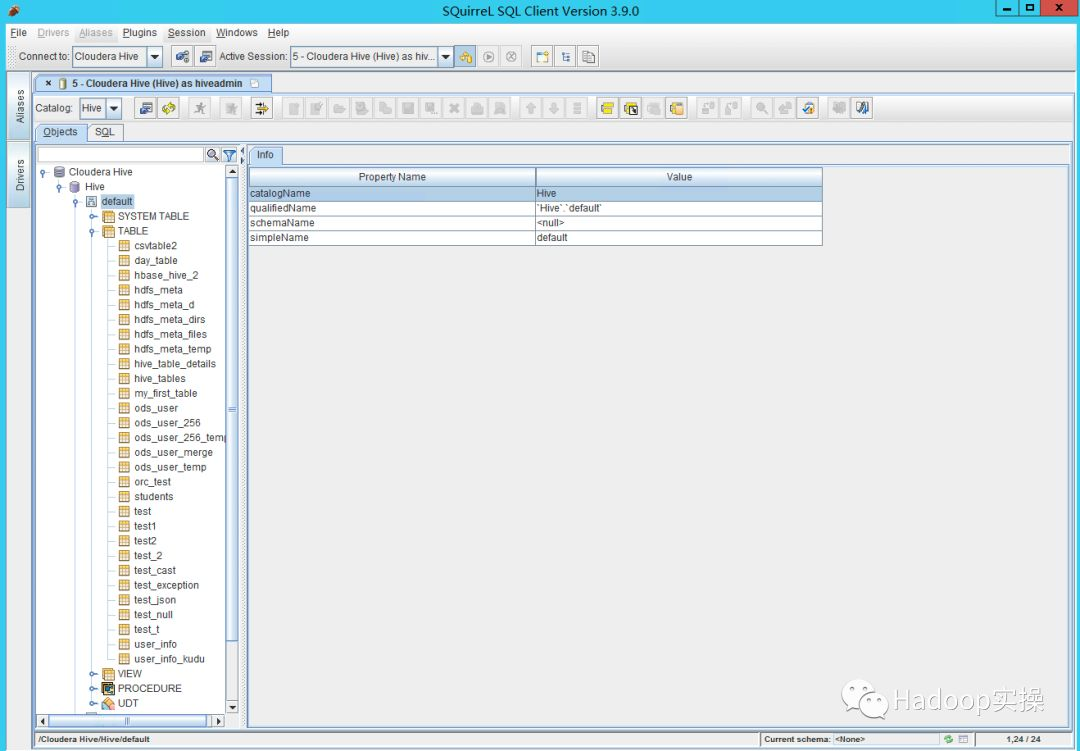Click the greyed-out up arrow toolbar icon

click(x=530, y=108)
